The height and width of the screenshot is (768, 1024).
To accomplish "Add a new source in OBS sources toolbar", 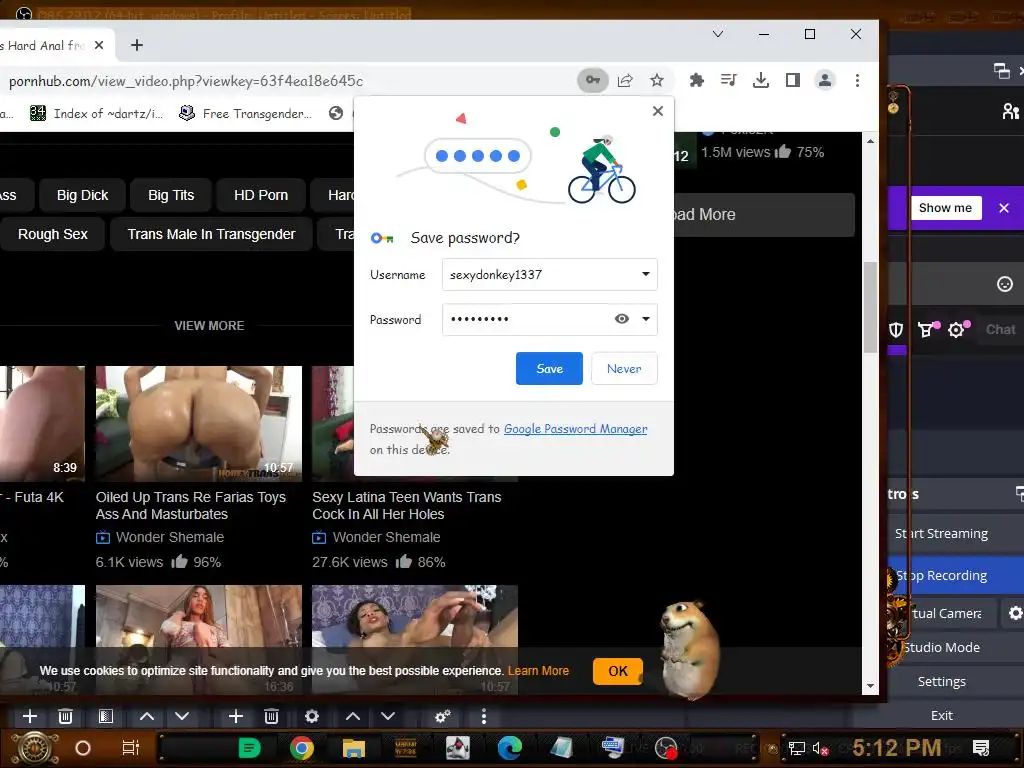I will point(236,716).
